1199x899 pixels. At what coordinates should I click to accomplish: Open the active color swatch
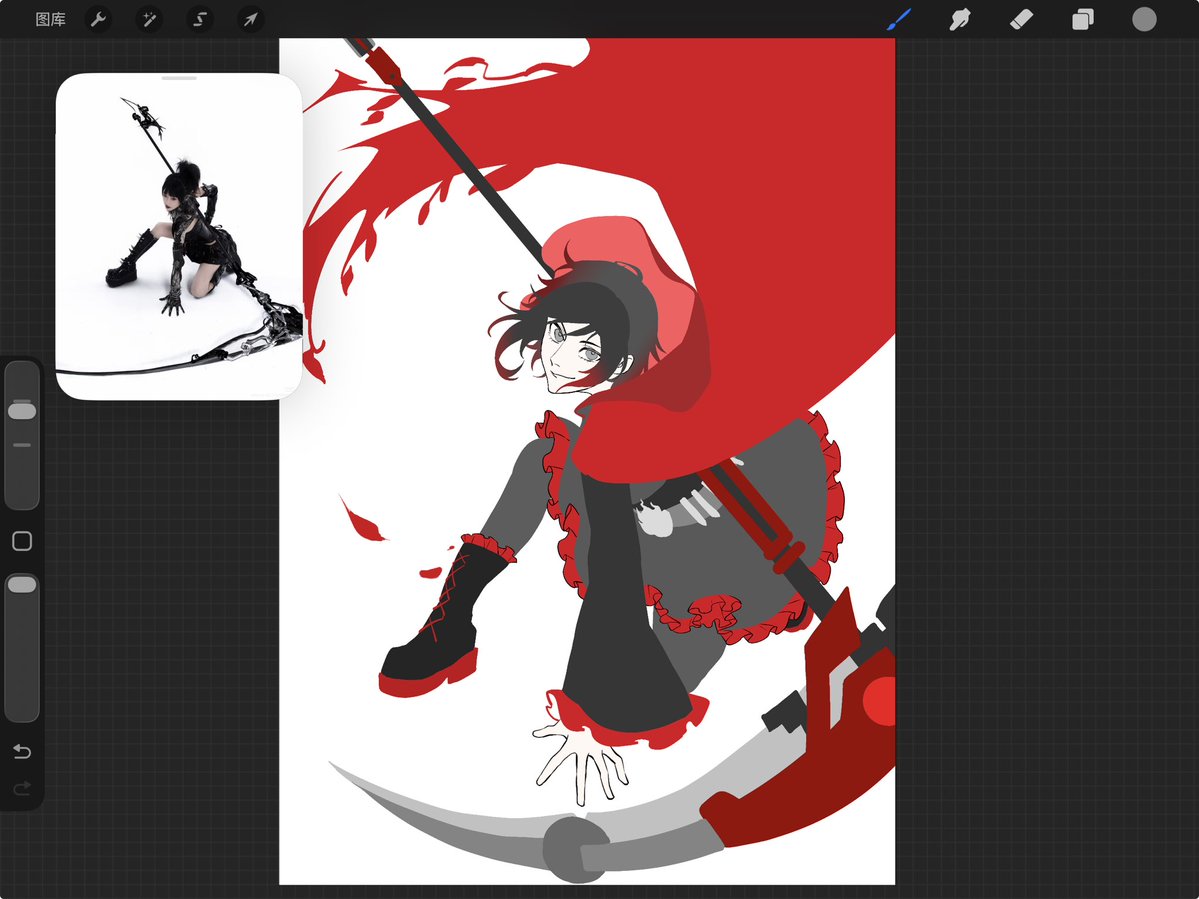[x=1144, y=19]
